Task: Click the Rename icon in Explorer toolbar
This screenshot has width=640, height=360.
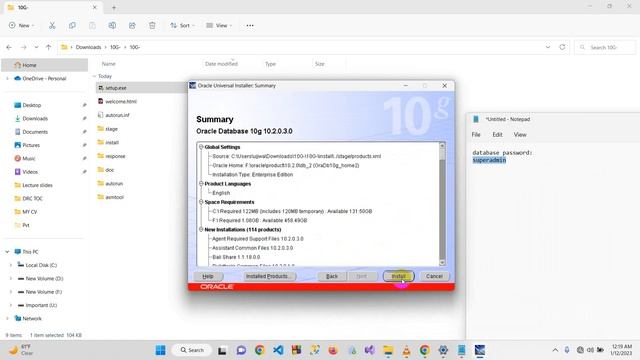Action: [x=112, y=25]
